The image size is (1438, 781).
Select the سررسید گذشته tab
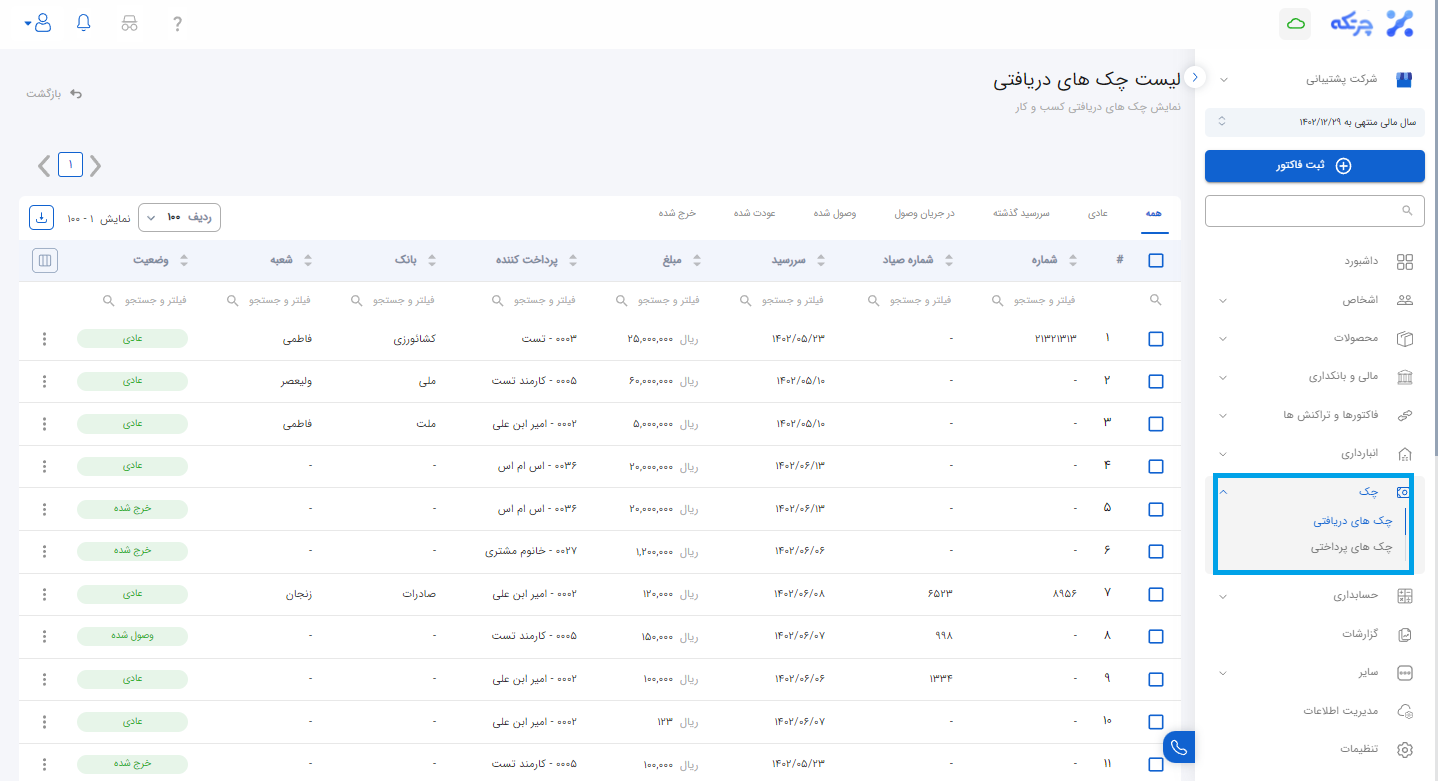[x=1020, y=214]
